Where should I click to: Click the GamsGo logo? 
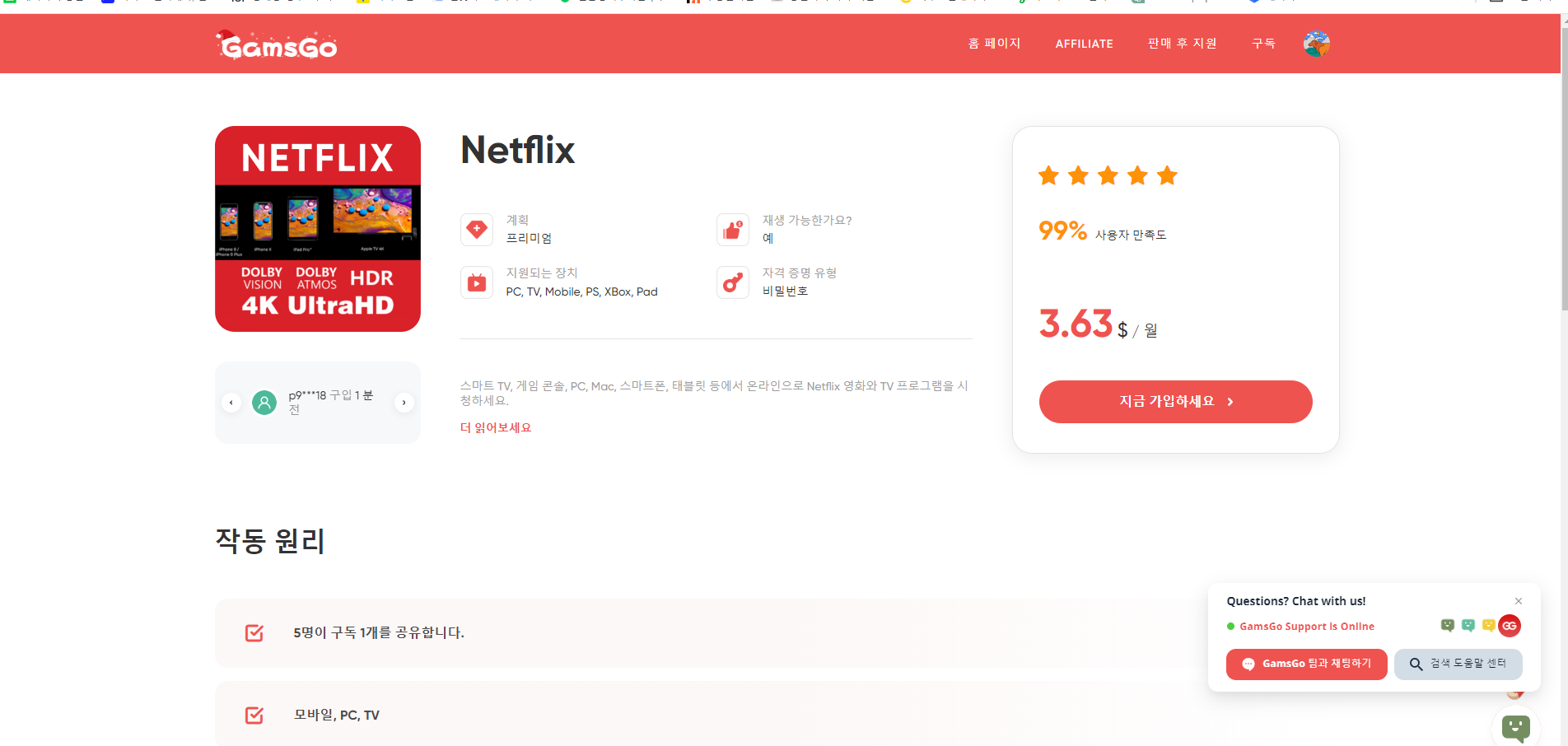pyautogui.click(x=277, y=45)
